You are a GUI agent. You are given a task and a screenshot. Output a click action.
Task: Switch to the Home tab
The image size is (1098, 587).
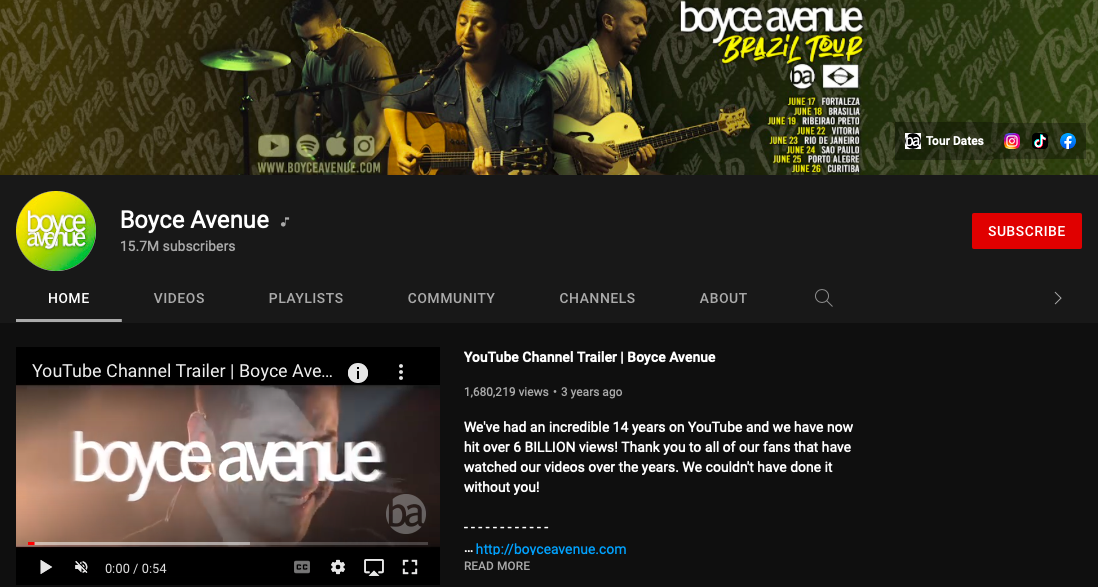[x=69, y=298]
